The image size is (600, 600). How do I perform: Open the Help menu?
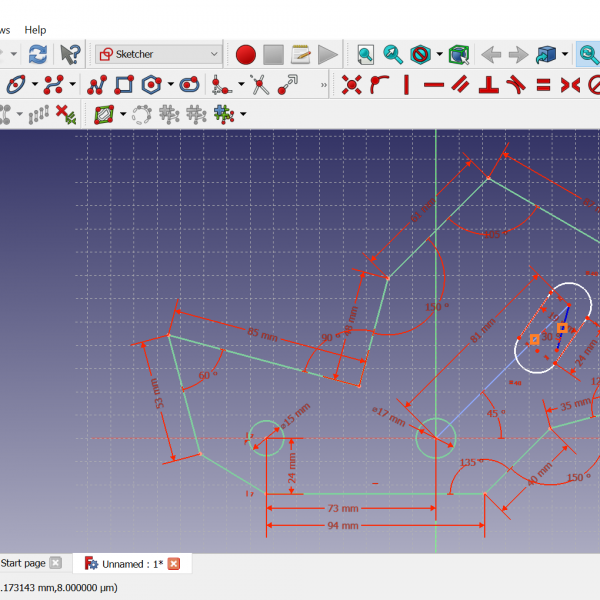(35, 30)
